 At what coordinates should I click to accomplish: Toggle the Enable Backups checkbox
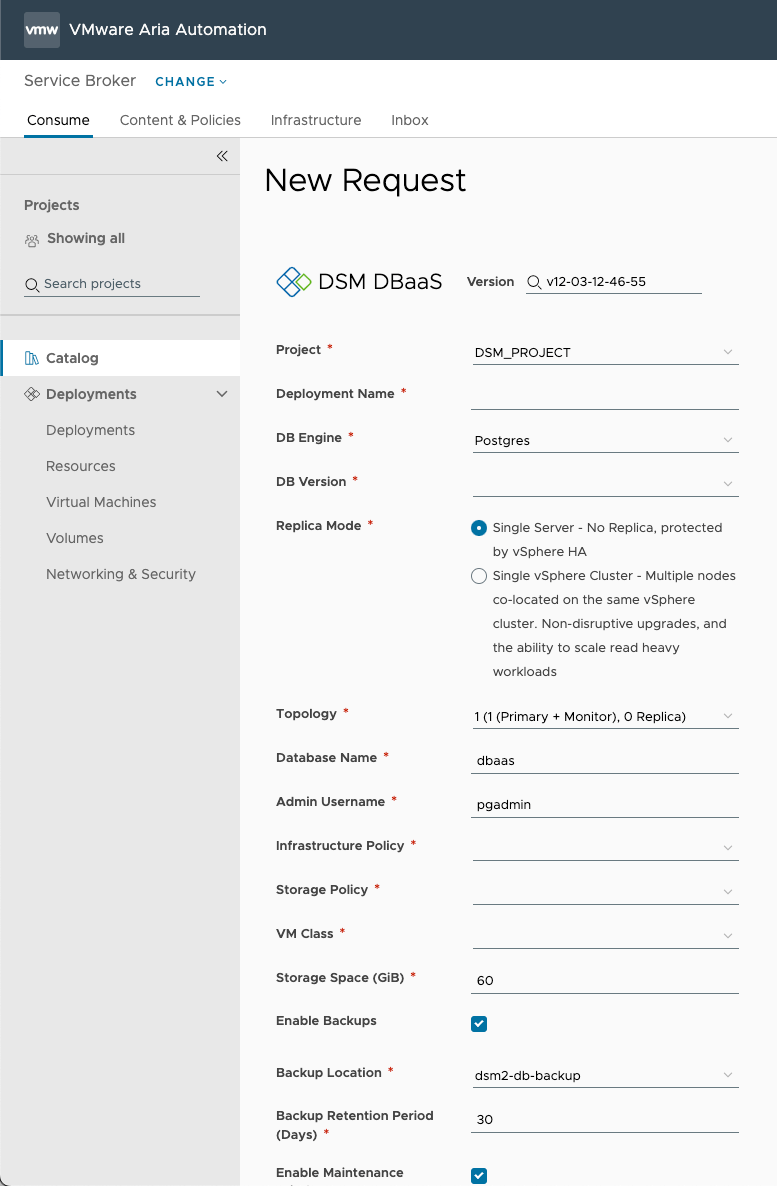click(479, 1024)
